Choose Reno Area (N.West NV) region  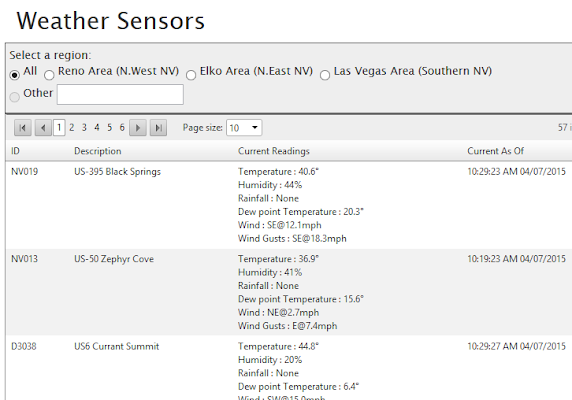point(49,75)
